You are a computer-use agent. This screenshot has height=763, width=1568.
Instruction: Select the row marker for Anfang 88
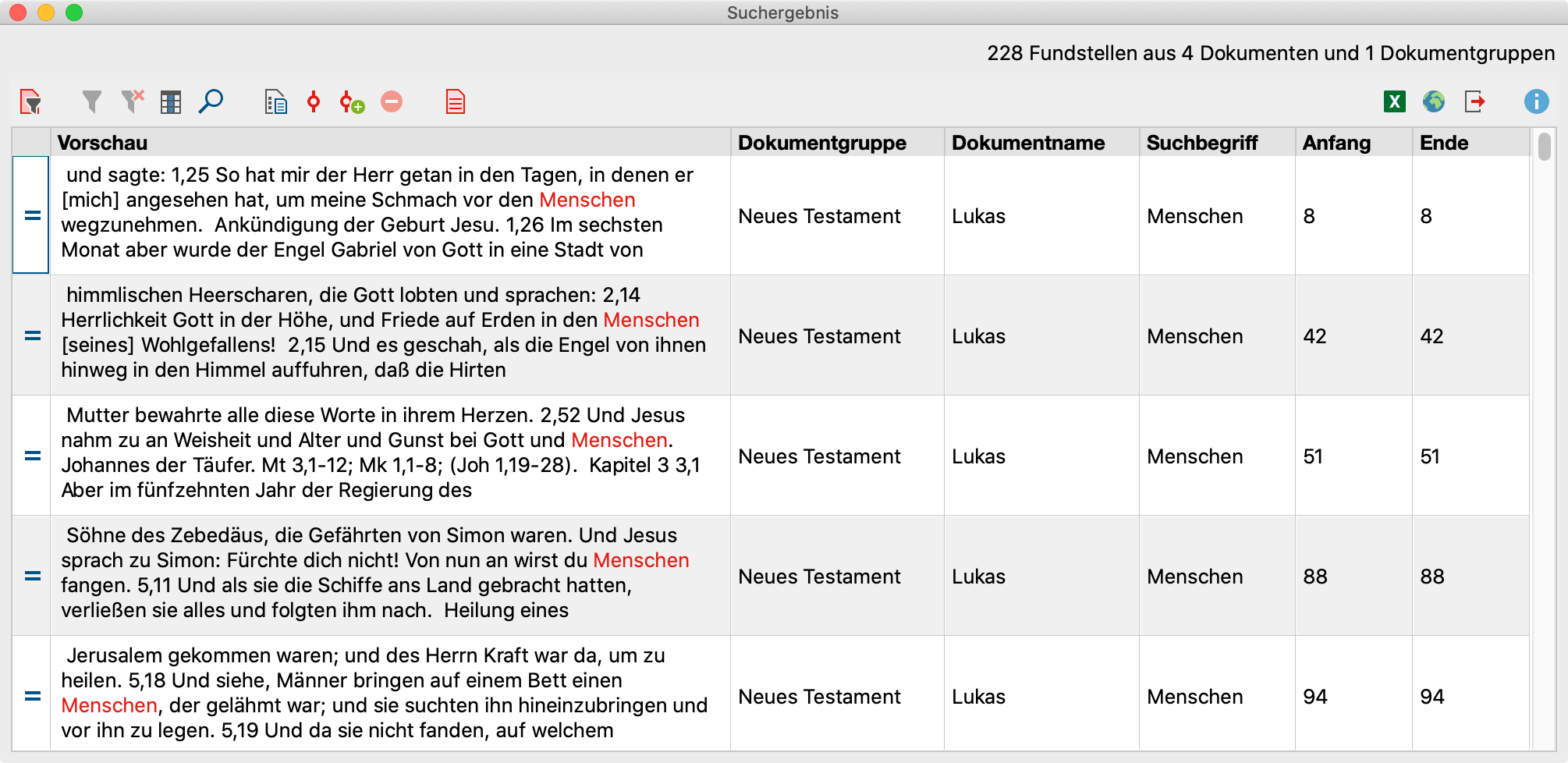point(31,576)
